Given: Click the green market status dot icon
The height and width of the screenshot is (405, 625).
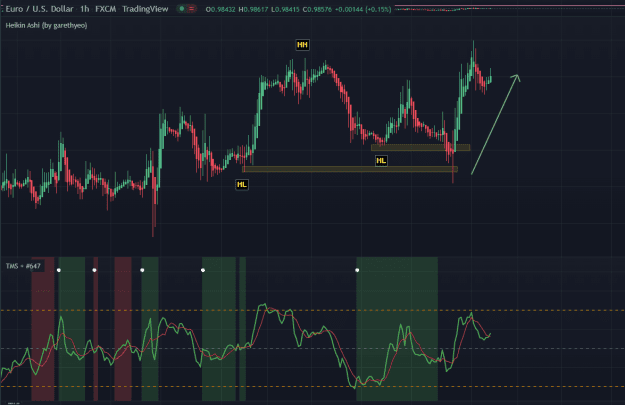Looking at the screenshot, I should (182, 9).
